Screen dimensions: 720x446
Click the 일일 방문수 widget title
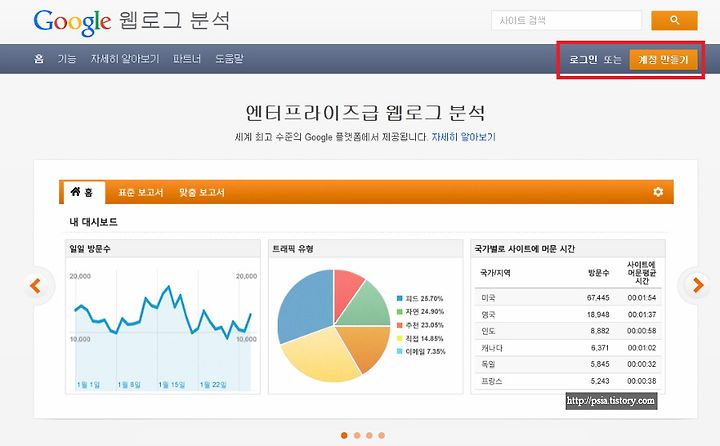[x=90, y=249]
